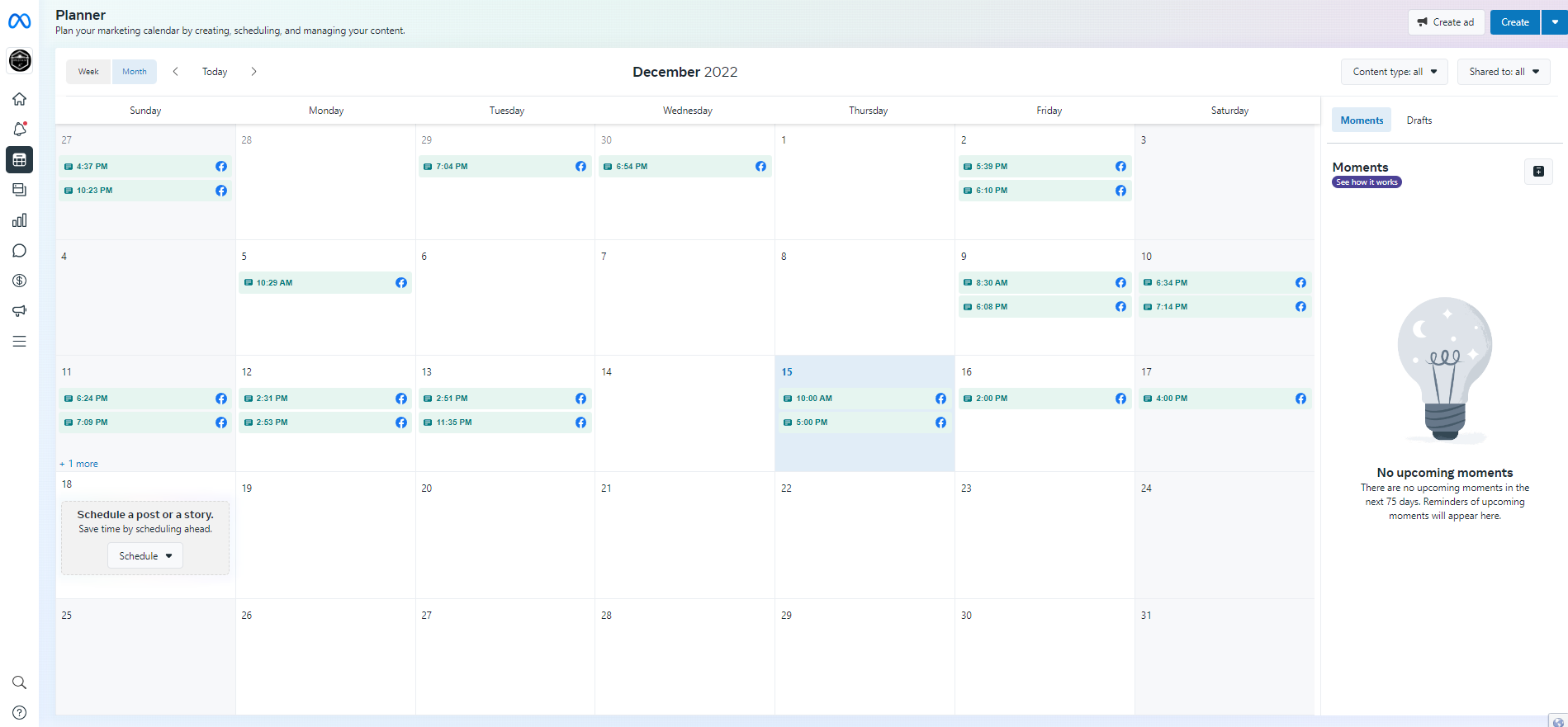Open Insights bar chart icon
Image resolution: width=1568 pixels, height=727 pixels.
point(19,220)
